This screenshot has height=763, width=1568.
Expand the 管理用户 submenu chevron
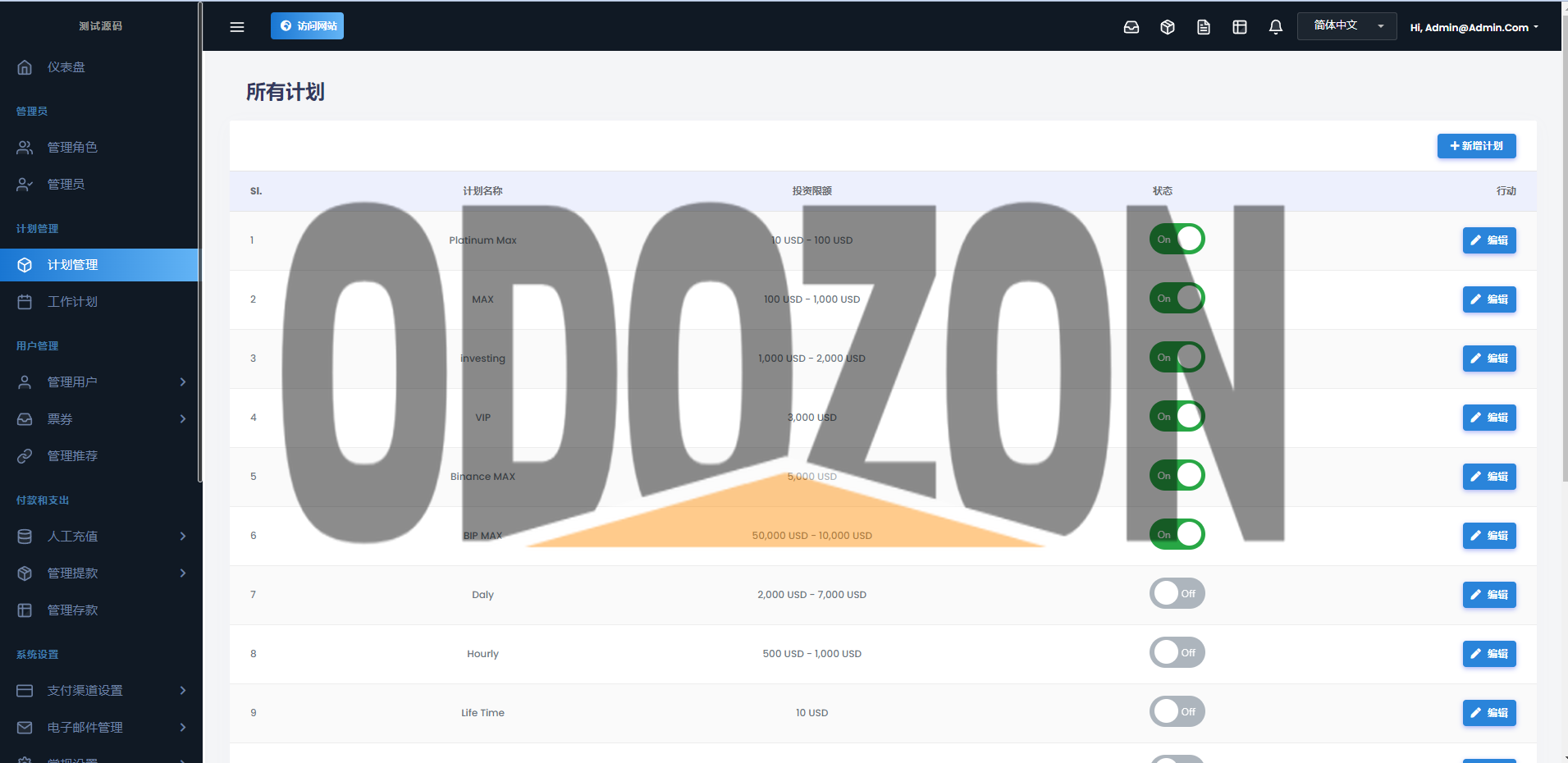(183, 382)
